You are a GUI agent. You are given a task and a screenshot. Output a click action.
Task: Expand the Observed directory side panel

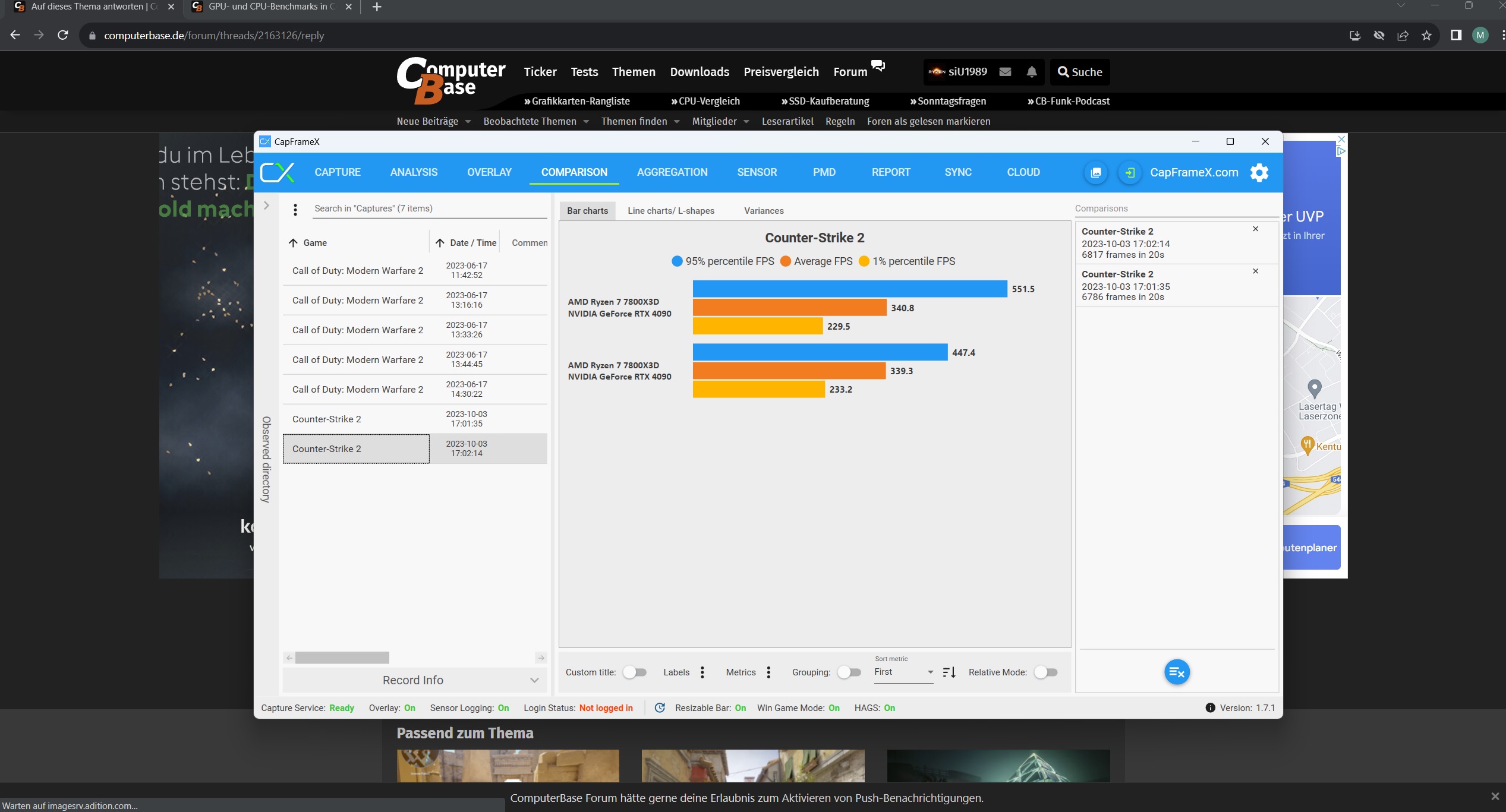[266, 206]
